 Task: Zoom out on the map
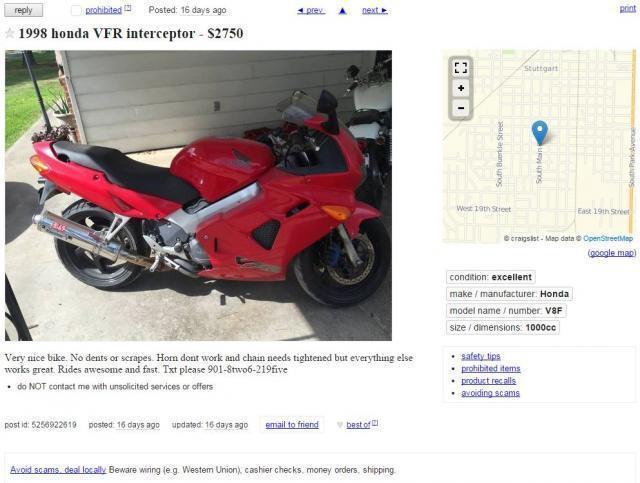point(460,108)
